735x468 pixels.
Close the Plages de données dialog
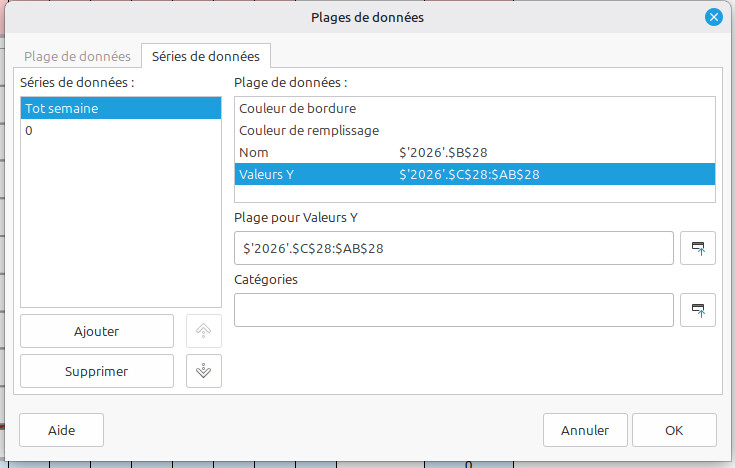click(x=713, y=17)
